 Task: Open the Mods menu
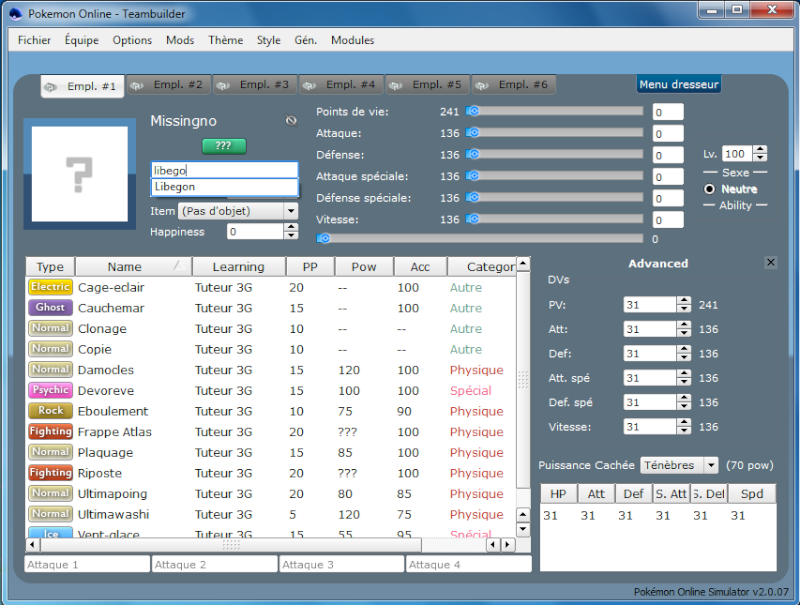[180, 40]
